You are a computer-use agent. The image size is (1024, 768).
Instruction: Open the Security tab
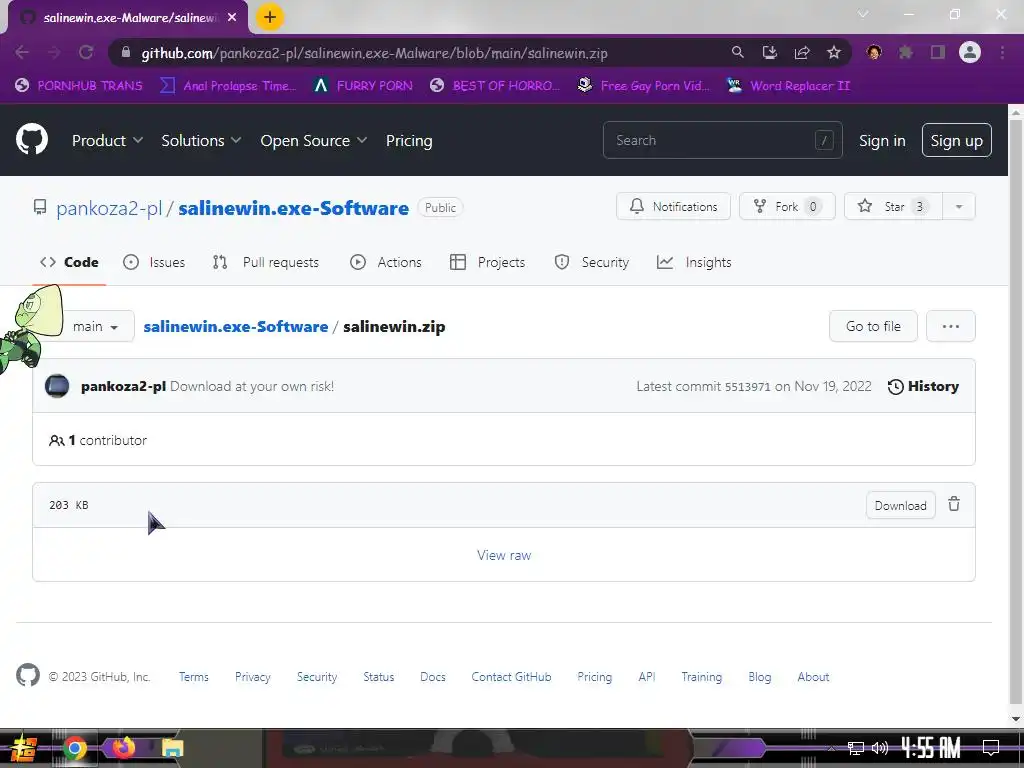pos(591,262)
